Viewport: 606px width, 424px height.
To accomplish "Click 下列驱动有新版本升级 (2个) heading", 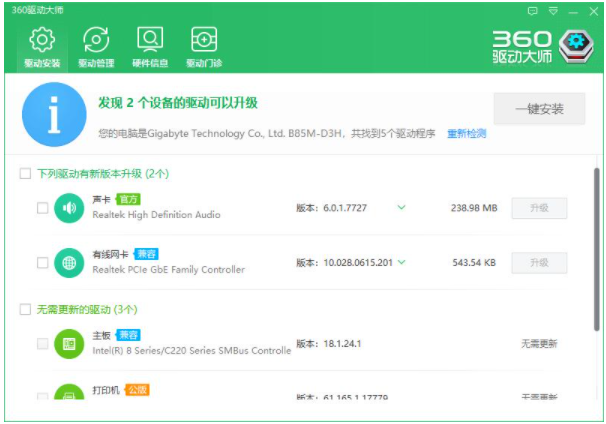I will pos(103,174).
